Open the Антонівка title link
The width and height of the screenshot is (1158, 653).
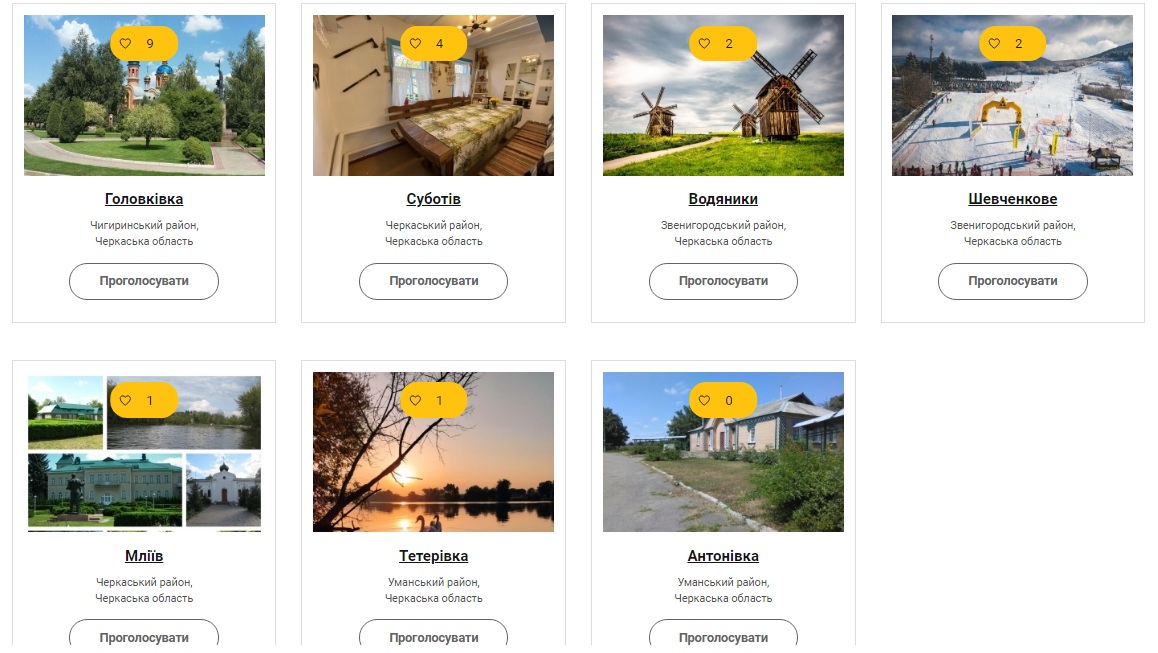click(723, 555)
